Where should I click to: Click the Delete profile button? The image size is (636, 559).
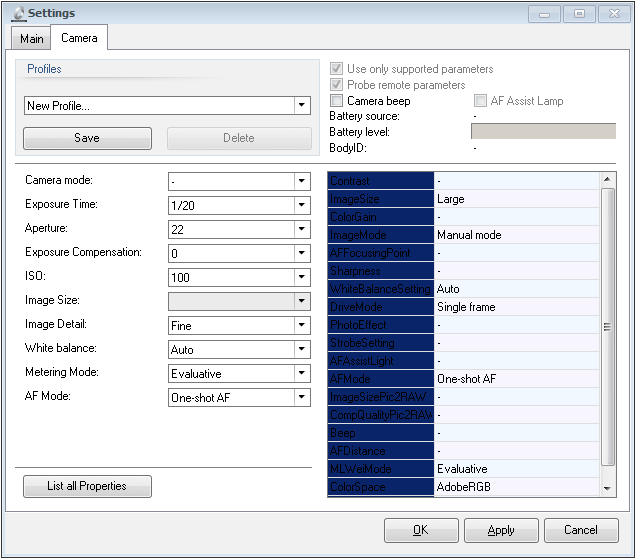click(239, 138)
